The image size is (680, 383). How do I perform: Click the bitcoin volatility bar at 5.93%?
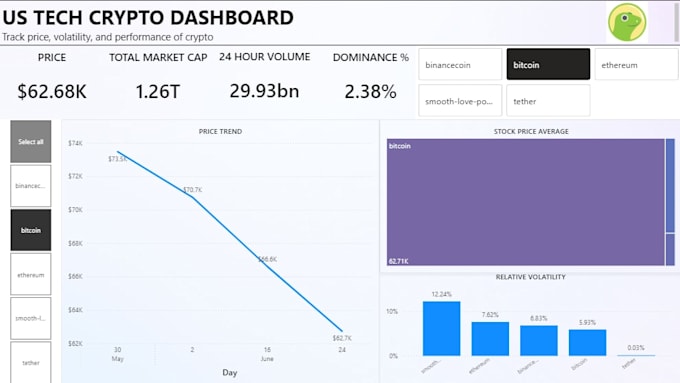pos(587,343)
